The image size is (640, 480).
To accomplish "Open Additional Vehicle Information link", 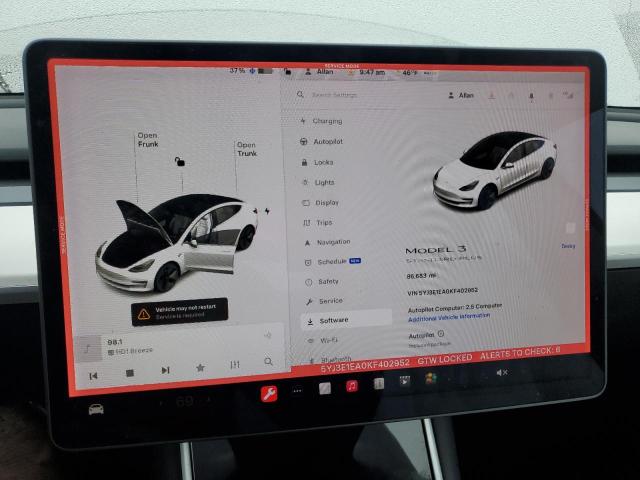I will [x=449, y=317].
